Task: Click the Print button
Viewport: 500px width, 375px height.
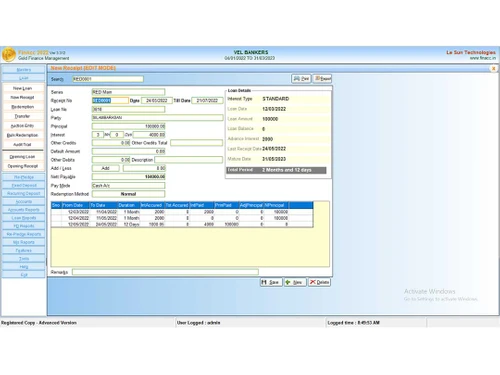Action: coord(301,79)
